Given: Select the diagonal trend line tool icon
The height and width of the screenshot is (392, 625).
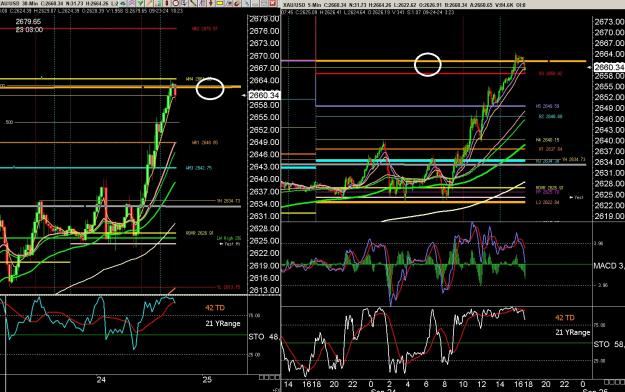Looking at the screenshot, I should pos(193,3).
